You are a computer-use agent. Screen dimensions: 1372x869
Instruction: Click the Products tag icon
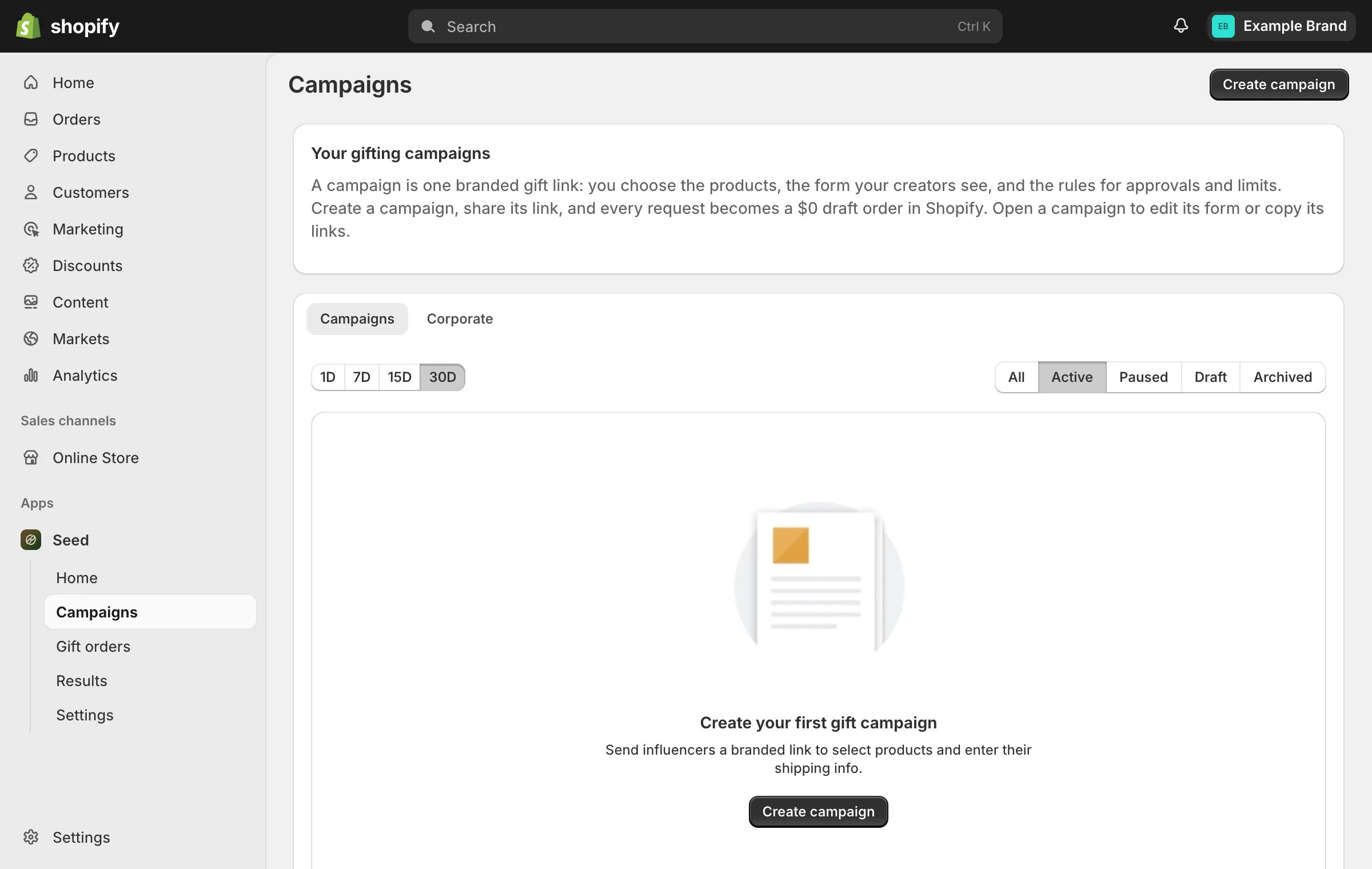point(31,156)
